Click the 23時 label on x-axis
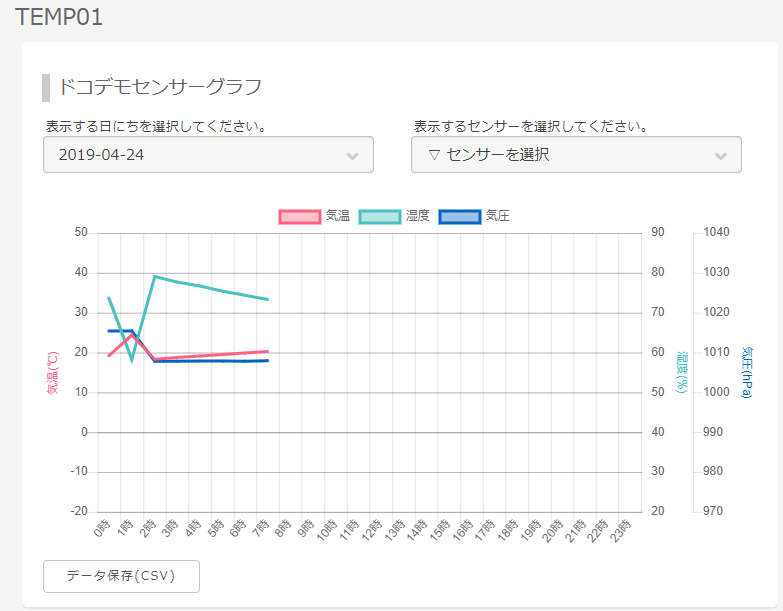This screenshot has height=611, width=783. [x=621, y=529]
